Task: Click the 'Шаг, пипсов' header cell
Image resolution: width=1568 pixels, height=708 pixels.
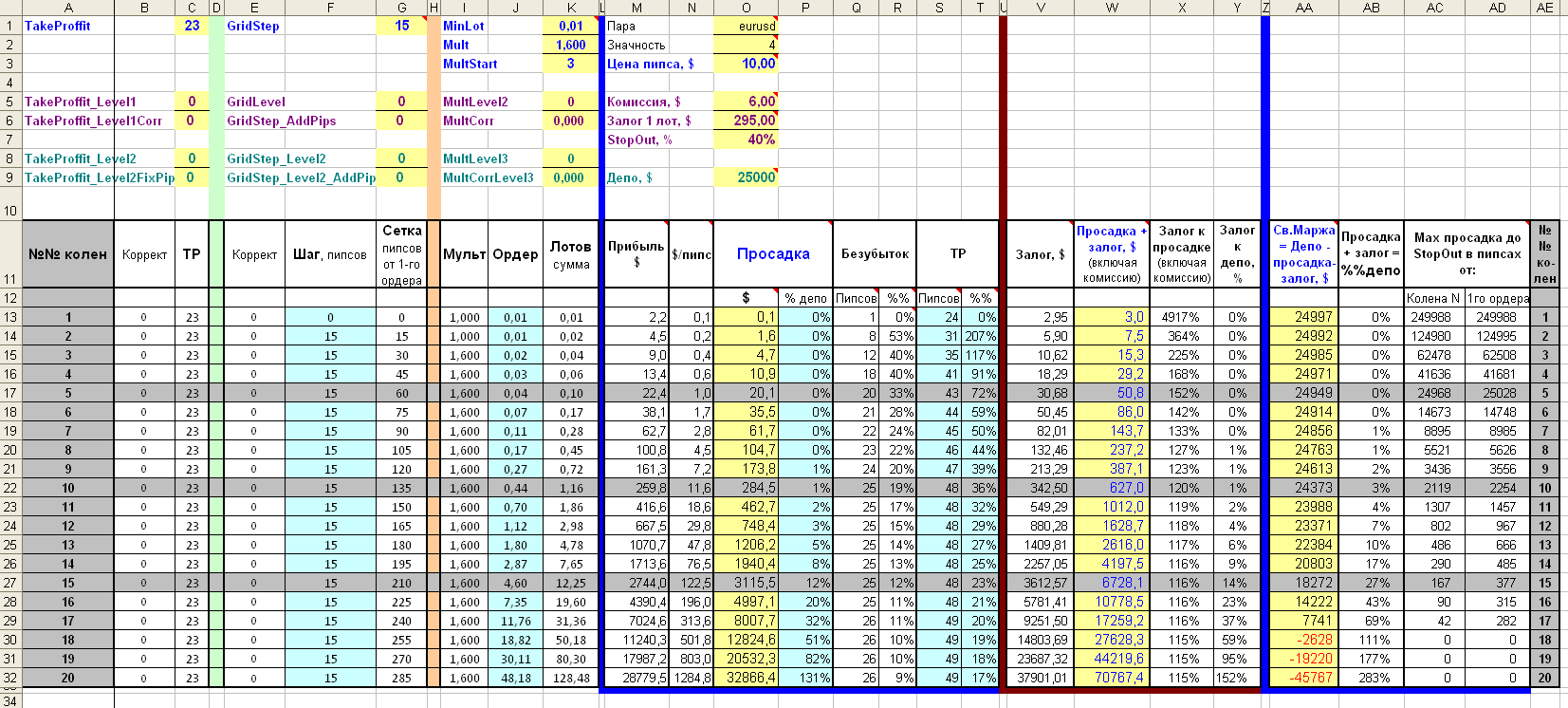Action: 330,254
